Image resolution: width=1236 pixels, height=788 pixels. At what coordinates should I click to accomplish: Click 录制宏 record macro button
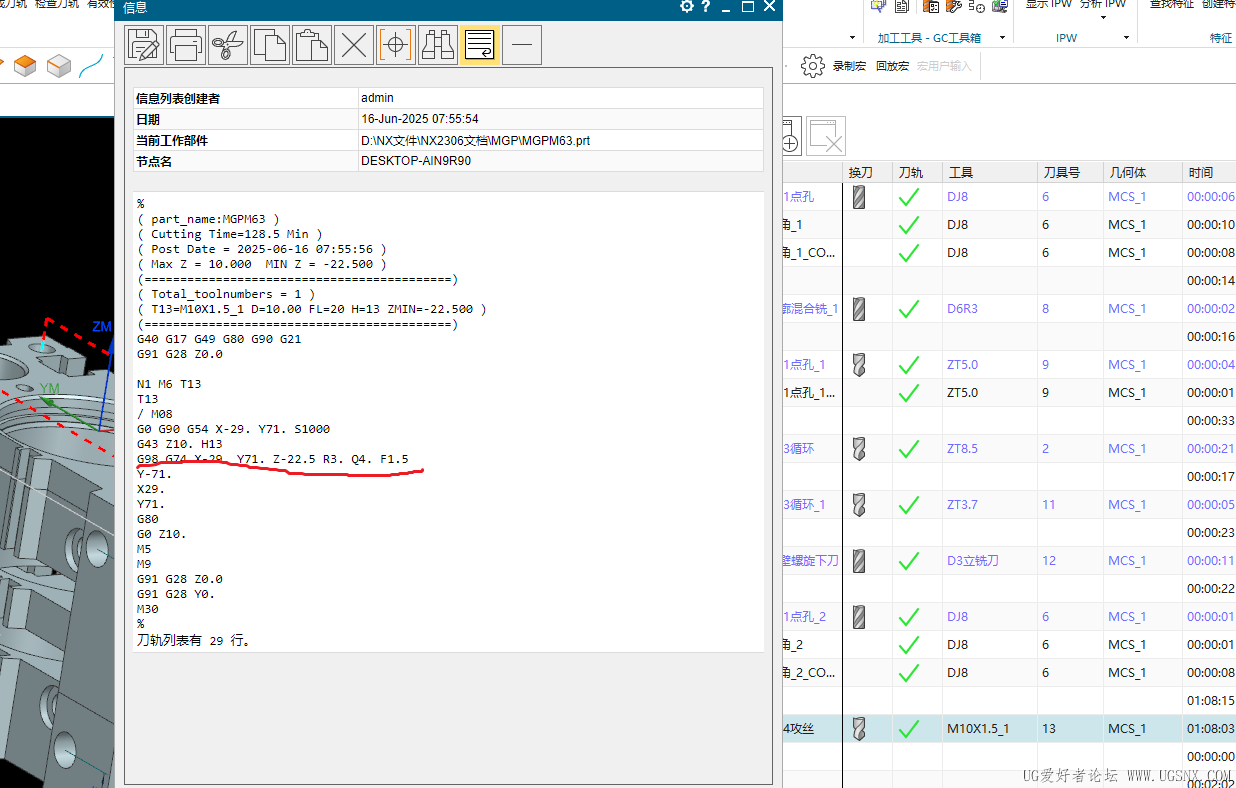click(x=849, y=66)
